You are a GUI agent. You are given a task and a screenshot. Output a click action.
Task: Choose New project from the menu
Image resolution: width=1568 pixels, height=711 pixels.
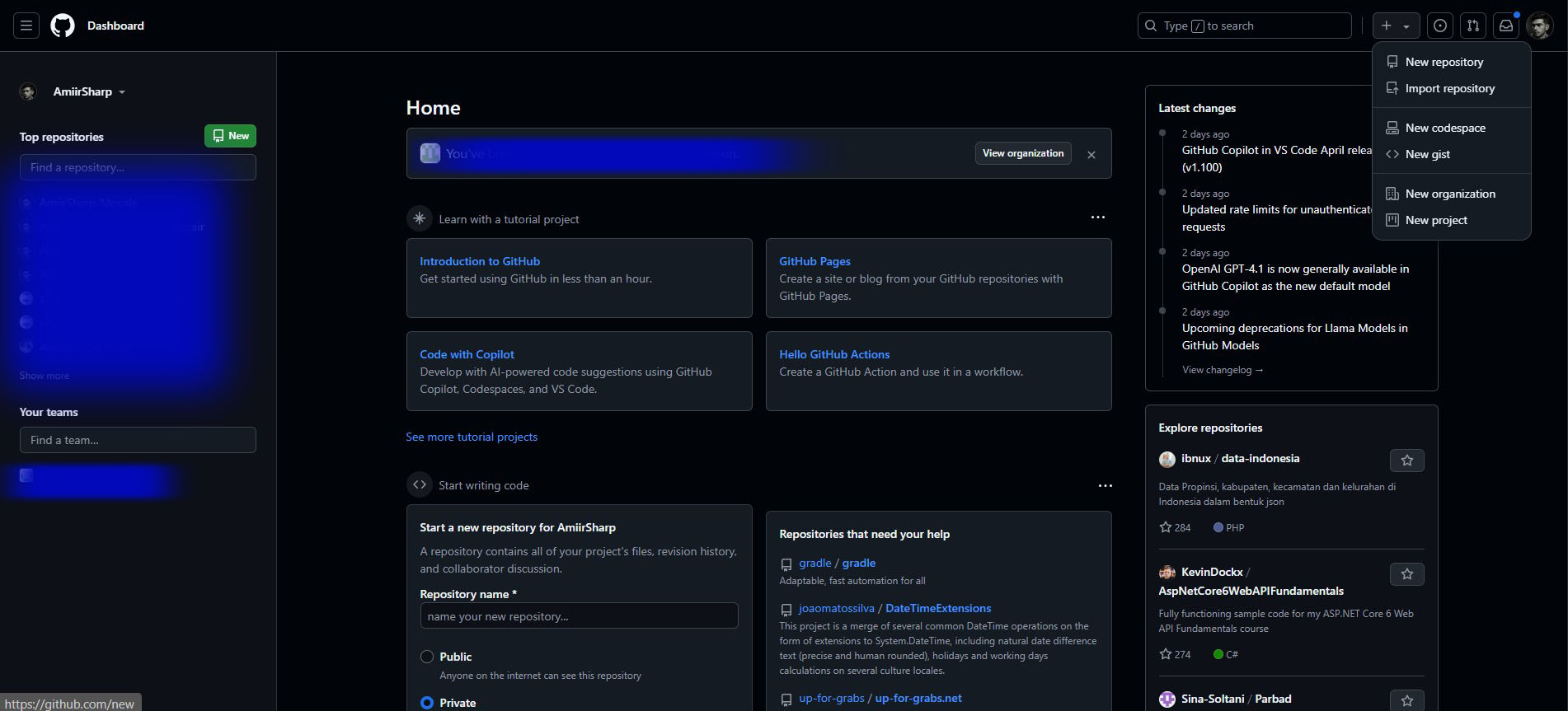click(x=1451, y=220)
